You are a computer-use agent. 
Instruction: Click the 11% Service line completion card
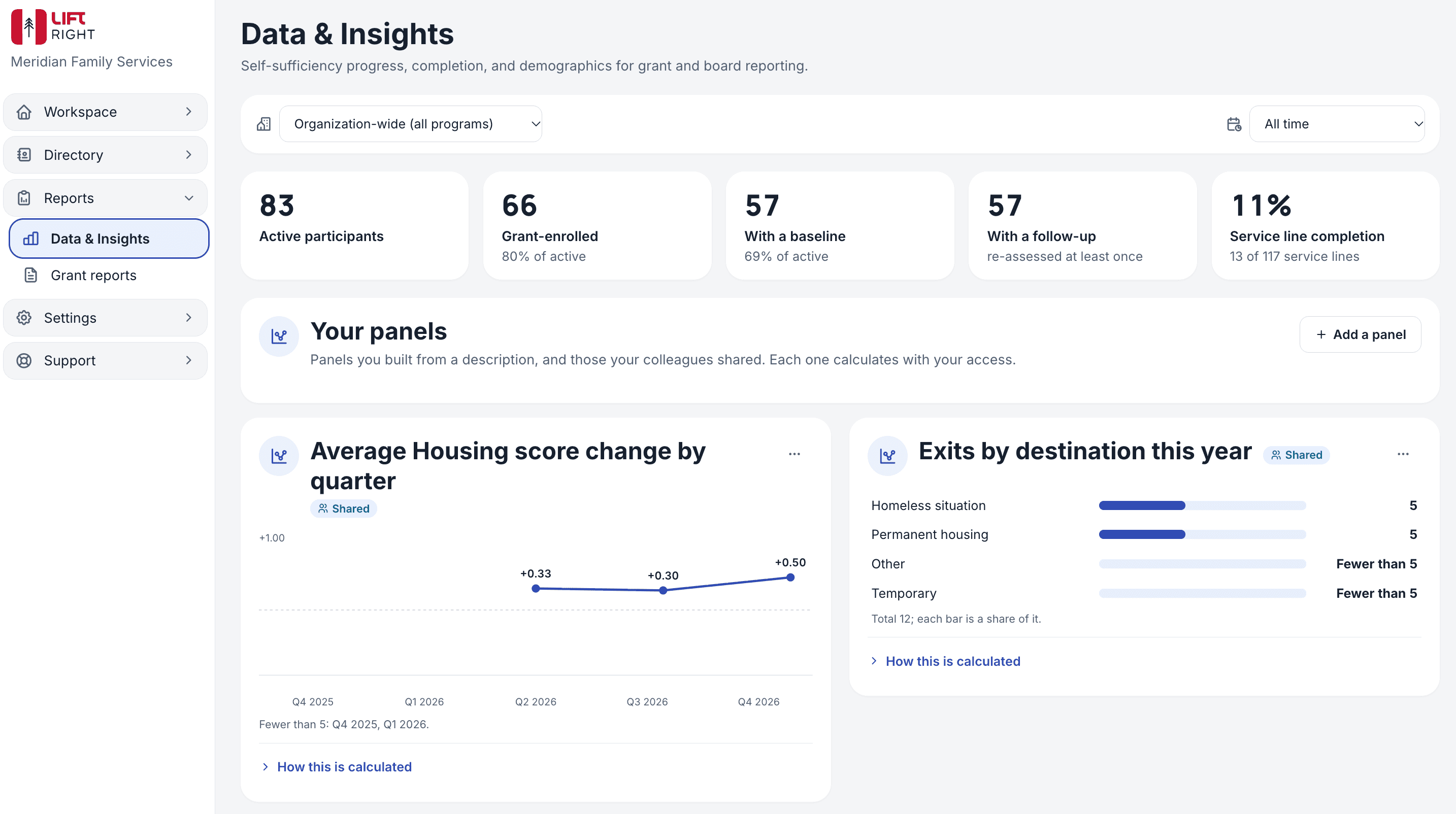(x=1326, y=226)
